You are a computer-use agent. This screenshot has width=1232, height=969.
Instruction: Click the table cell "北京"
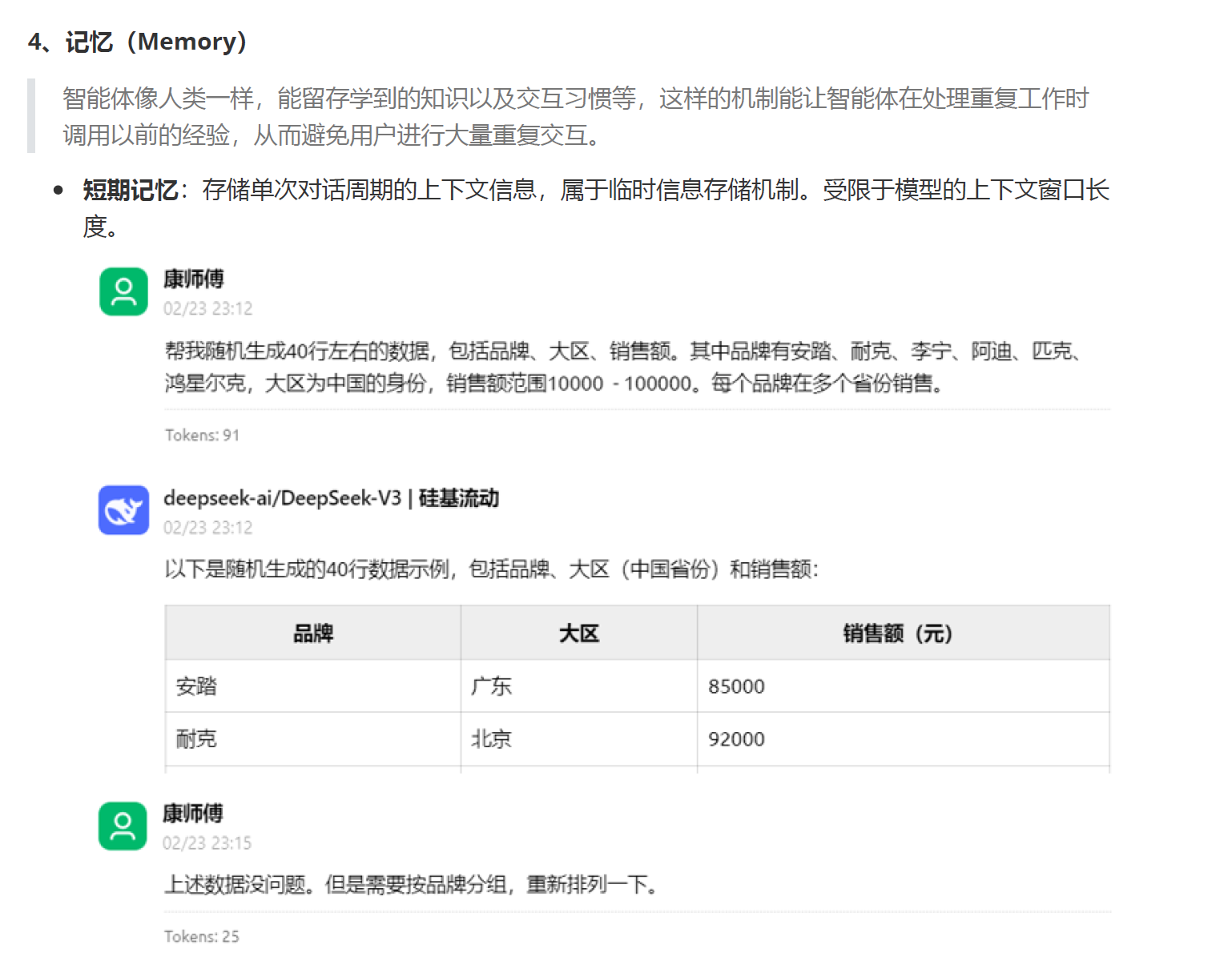point(579,739)
